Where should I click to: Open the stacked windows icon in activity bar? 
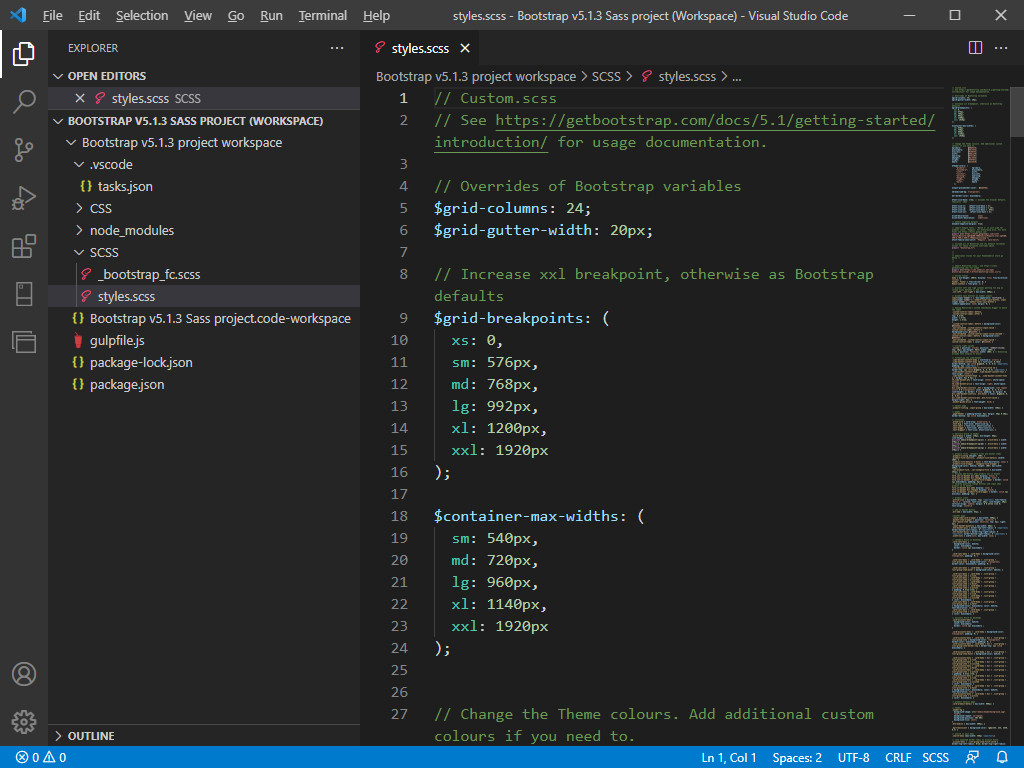(24, 342)
